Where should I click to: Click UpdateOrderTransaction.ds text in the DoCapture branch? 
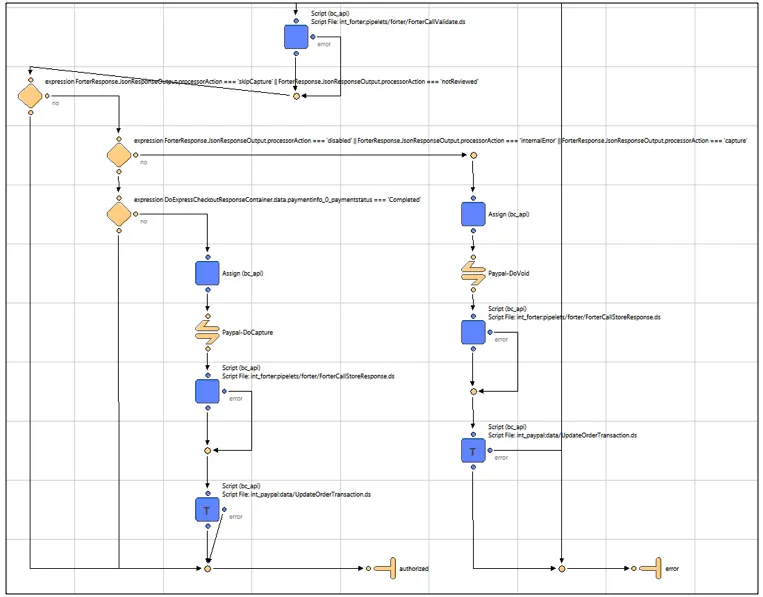[x=296, y=494]
